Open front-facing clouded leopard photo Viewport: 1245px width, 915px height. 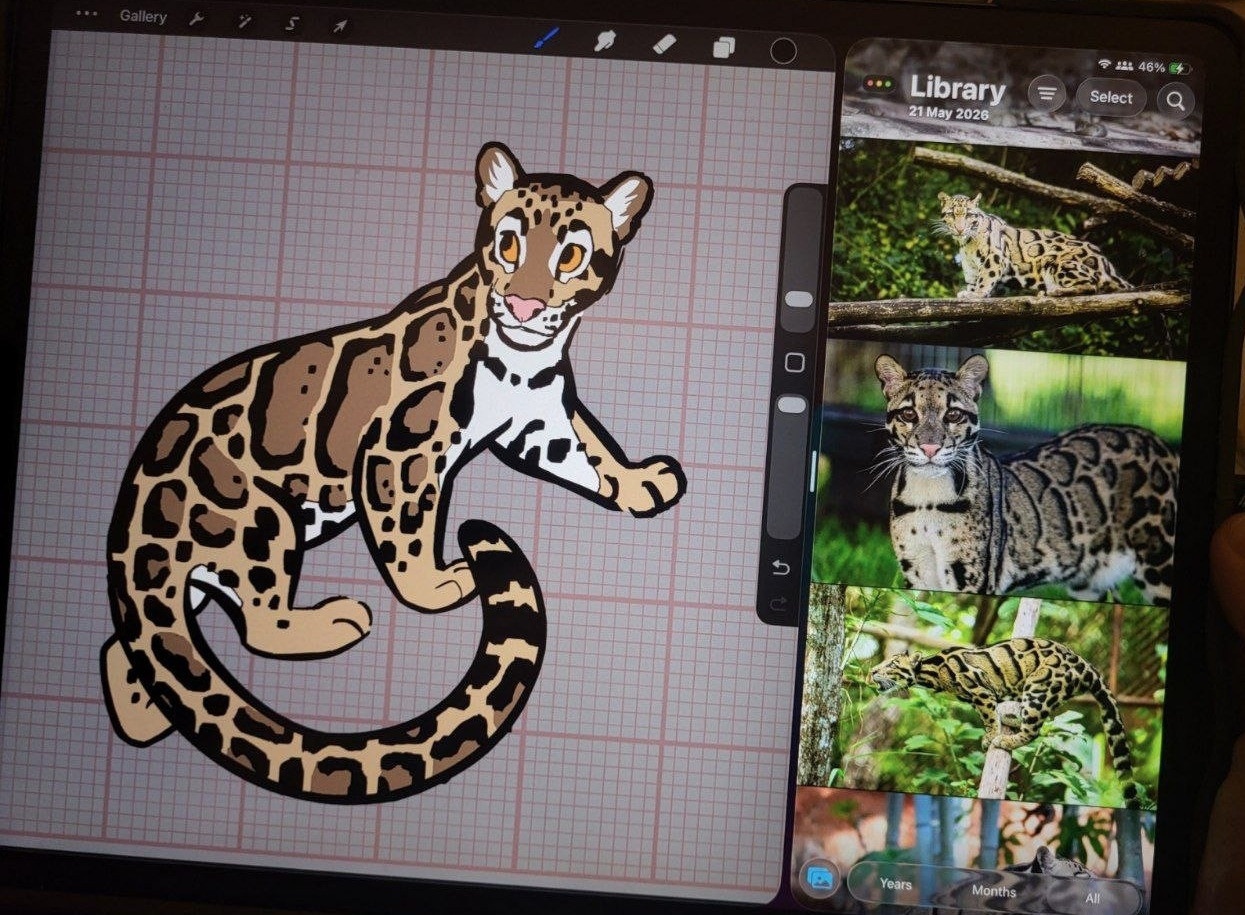[x=997, y=472]
